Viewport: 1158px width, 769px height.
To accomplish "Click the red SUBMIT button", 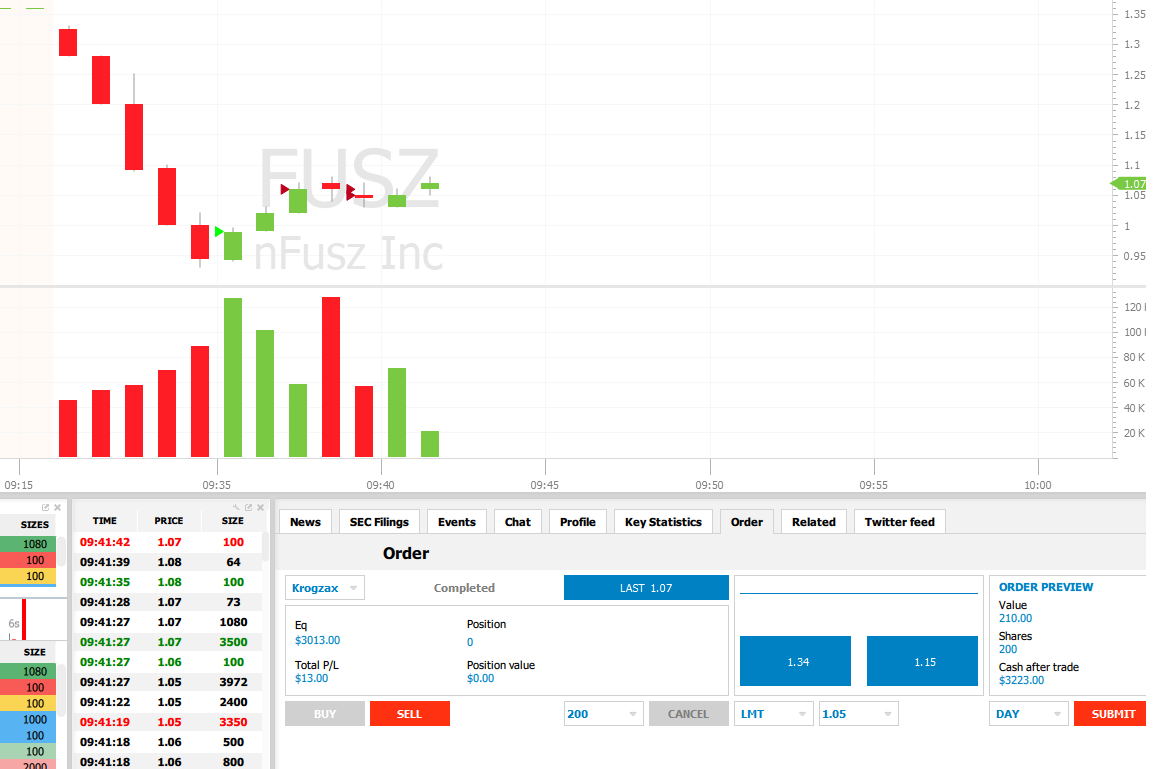I will [1111, 714].
